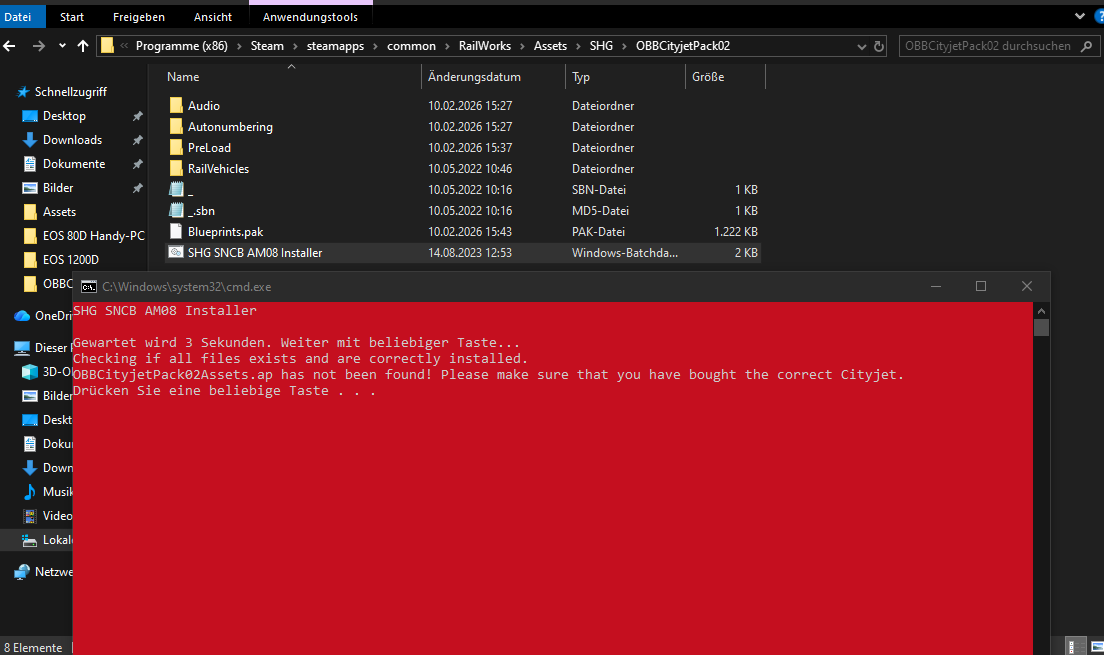Close the cmd.exe window
This screenshot has height=655, width=1104.
click(x=1027, y=286)
